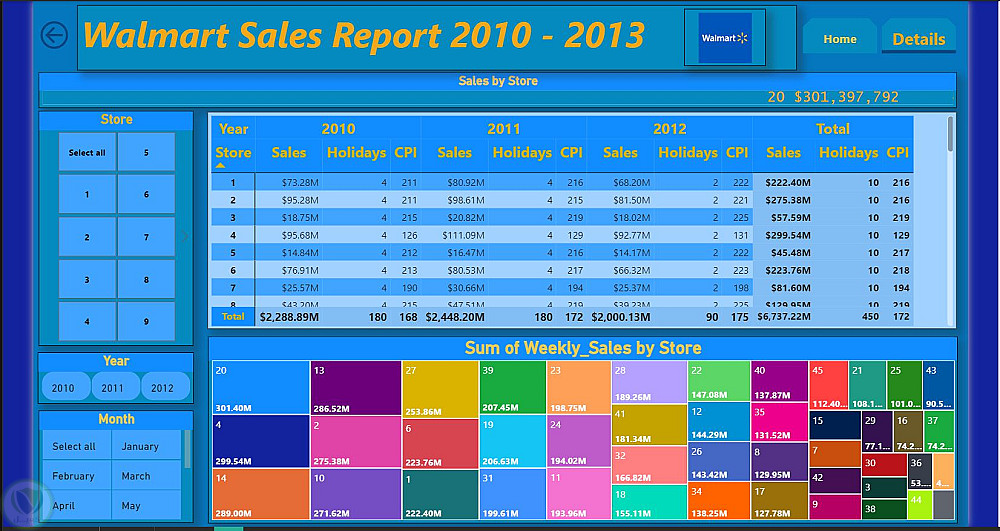Click store 45 red treemap tile
This screenshot has width=1000, height=531.
[x=828, y=385]
